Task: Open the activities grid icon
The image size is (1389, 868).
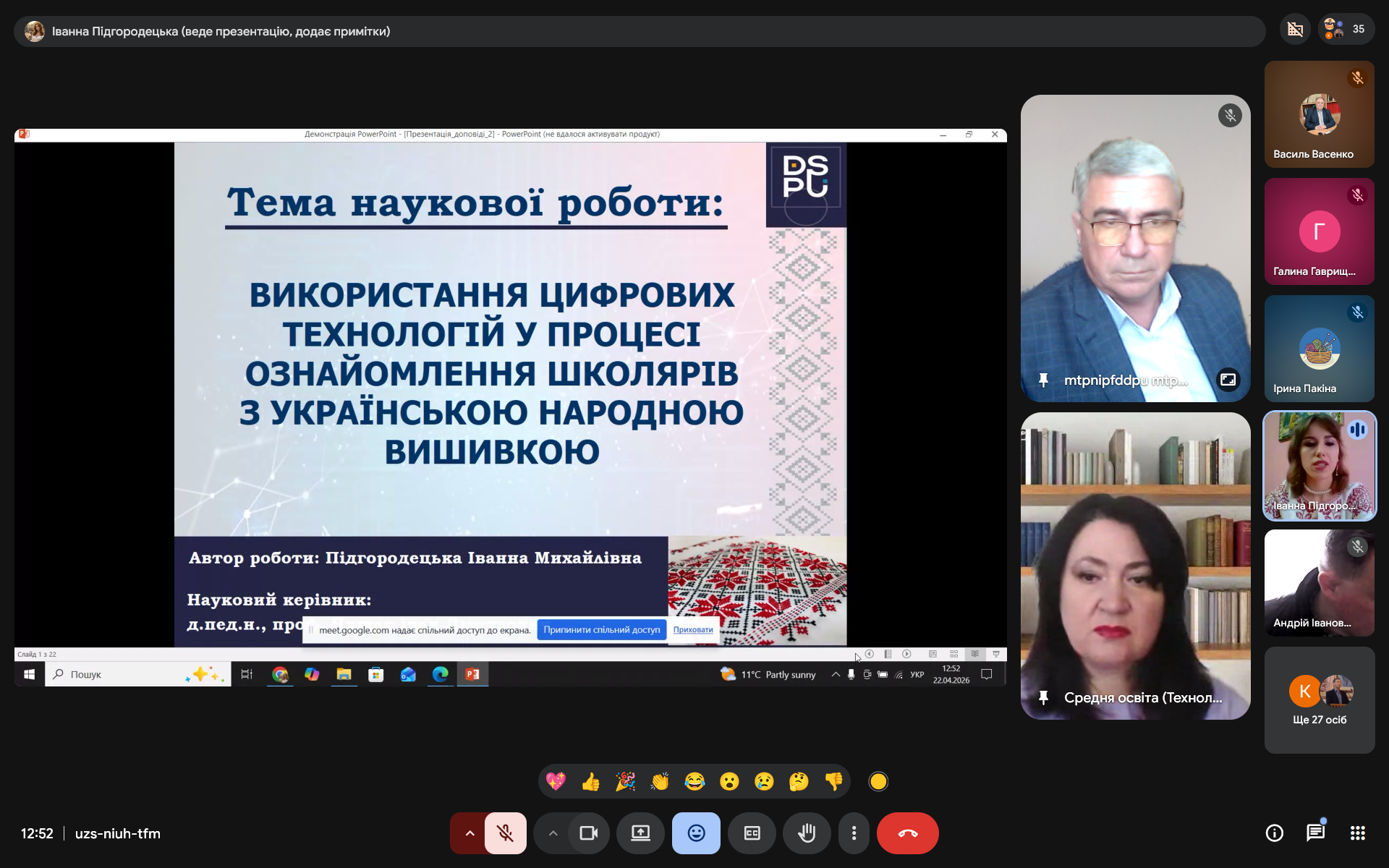Action: [1357, 833]
